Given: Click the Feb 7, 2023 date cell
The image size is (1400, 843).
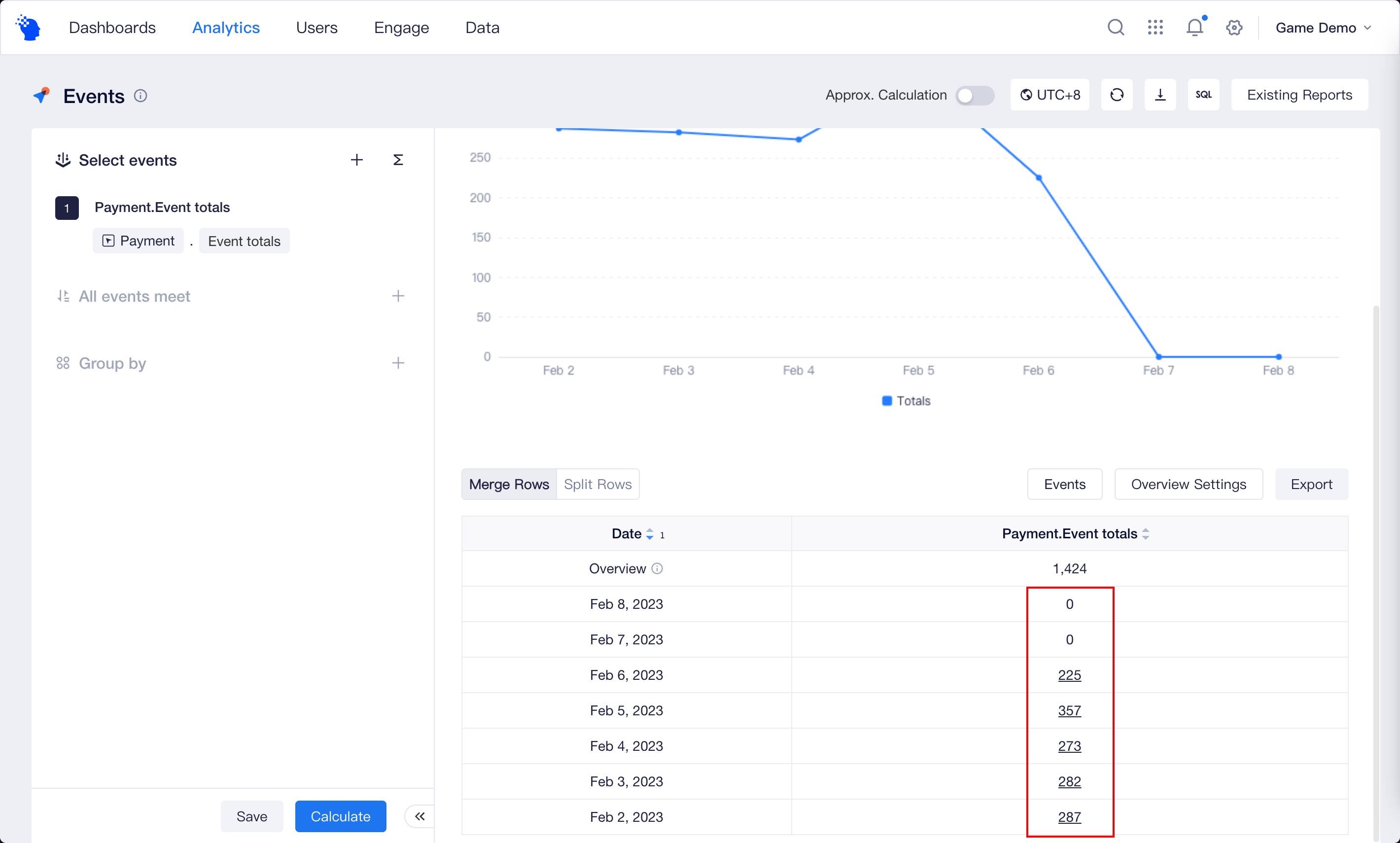Looking at the screenshot, I should 627,639.
